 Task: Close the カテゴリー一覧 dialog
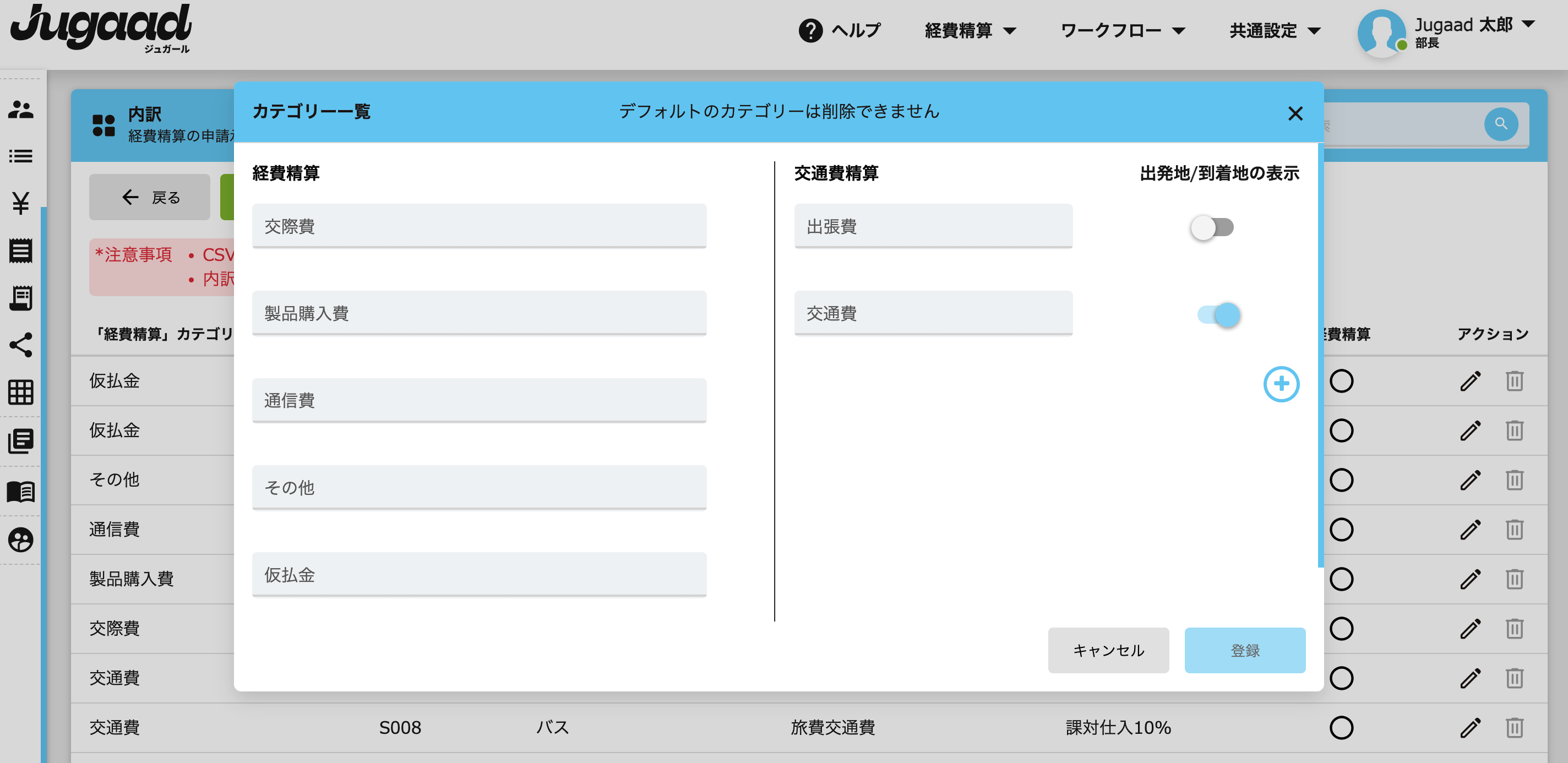coord(1295,113)
